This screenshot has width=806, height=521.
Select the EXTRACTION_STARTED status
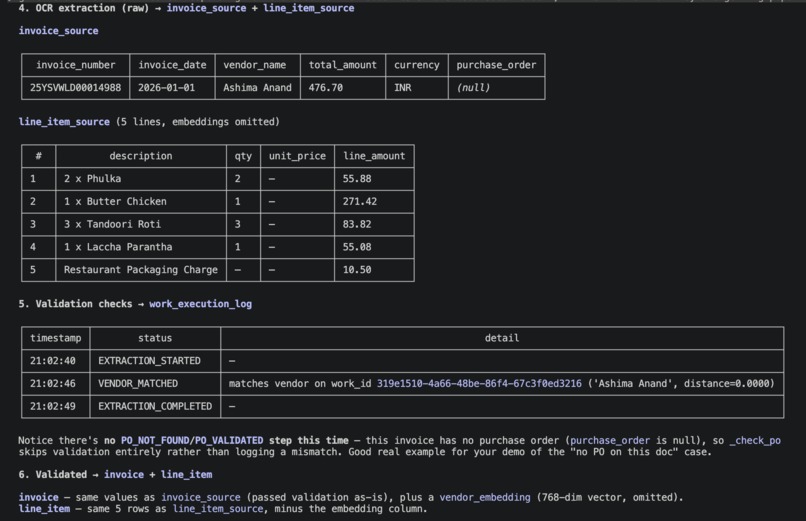[149, 361]
